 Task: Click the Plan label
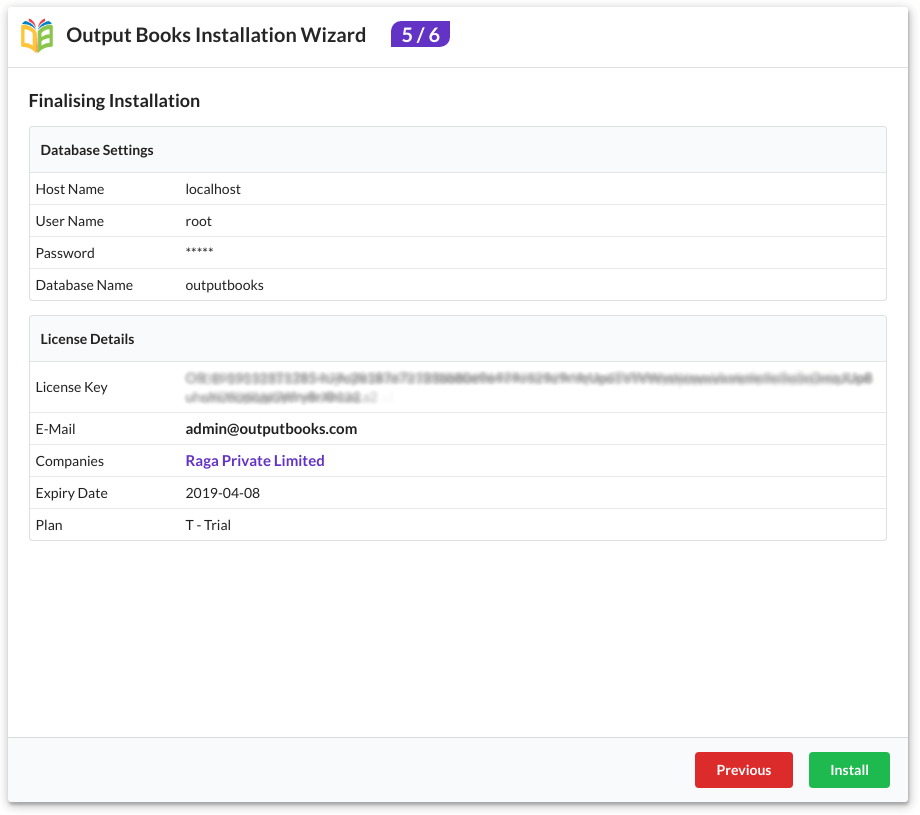49,525
